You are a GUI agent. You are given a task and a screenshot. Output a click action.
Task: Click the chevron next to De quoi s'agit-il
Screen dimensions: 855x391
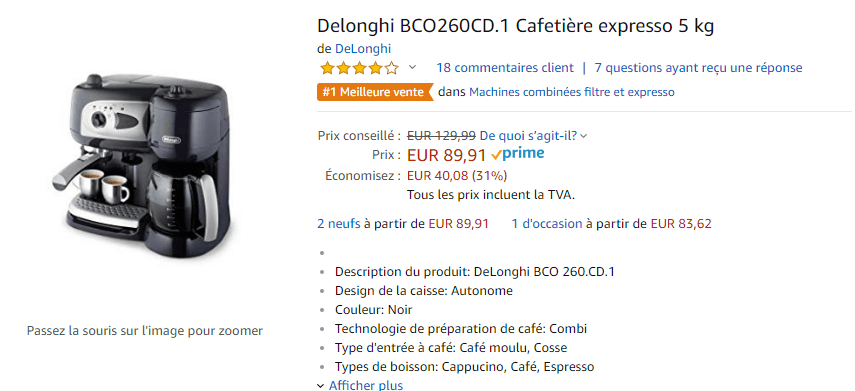(x=584, y=136)
